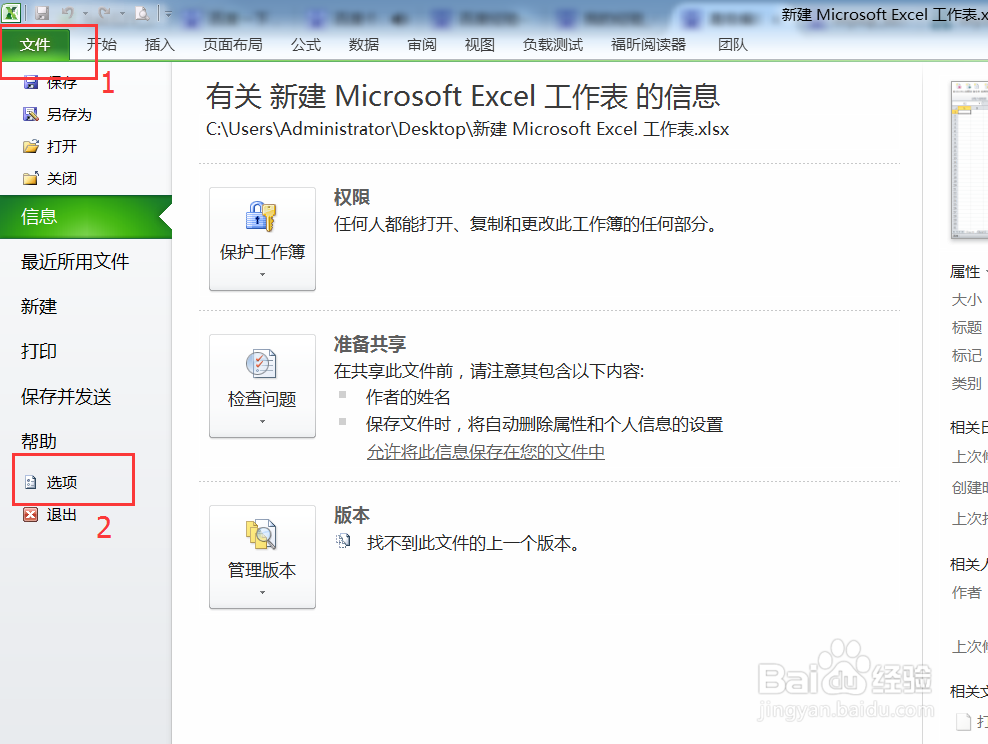Click the Save icon on the Quick Access Toolbar
This screenshot has width=988, height=744.
coord(40,14)
